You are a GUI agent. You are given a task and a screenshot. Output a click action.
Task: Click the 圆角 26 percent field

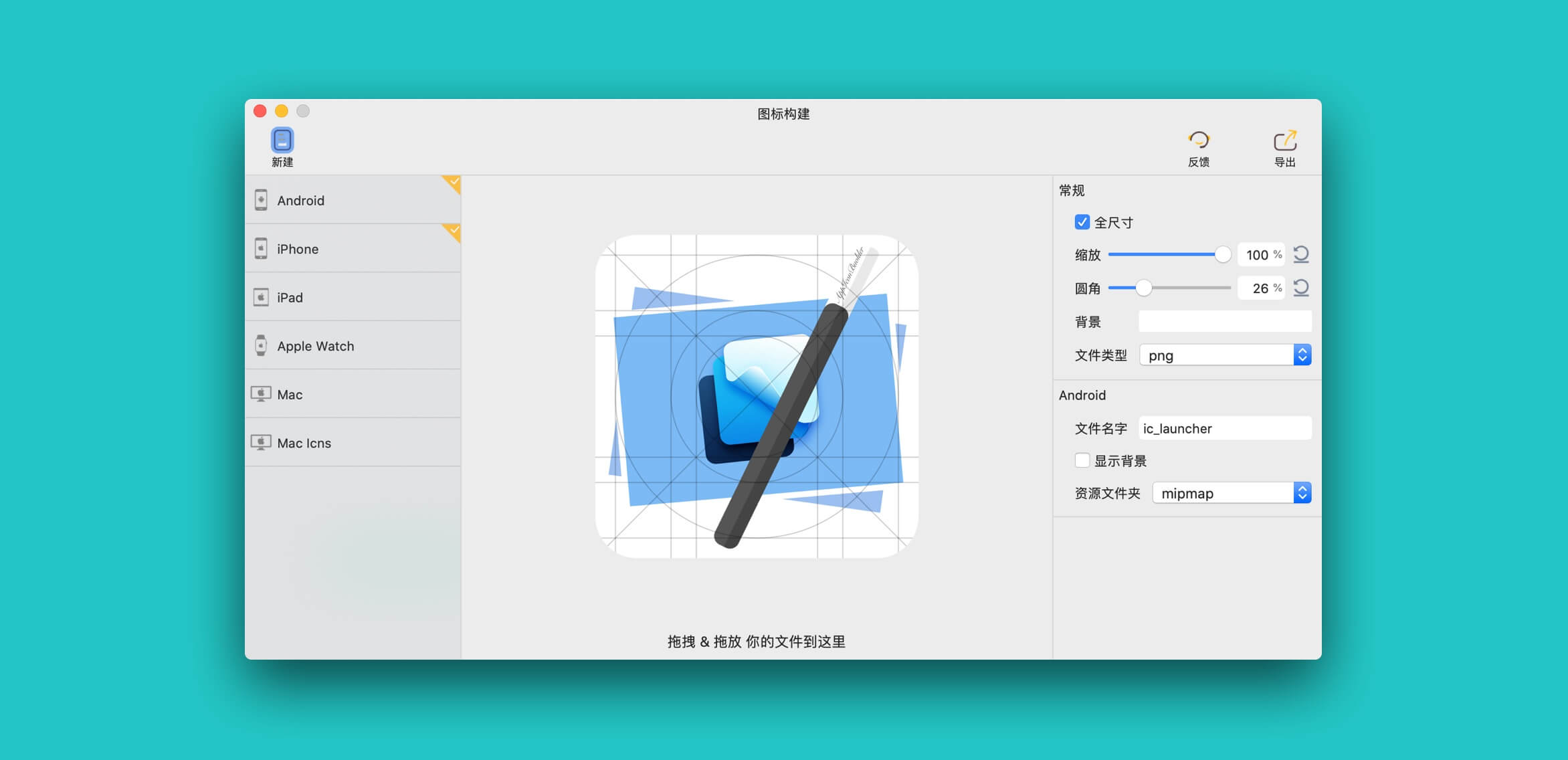[x=1260, y=288]
